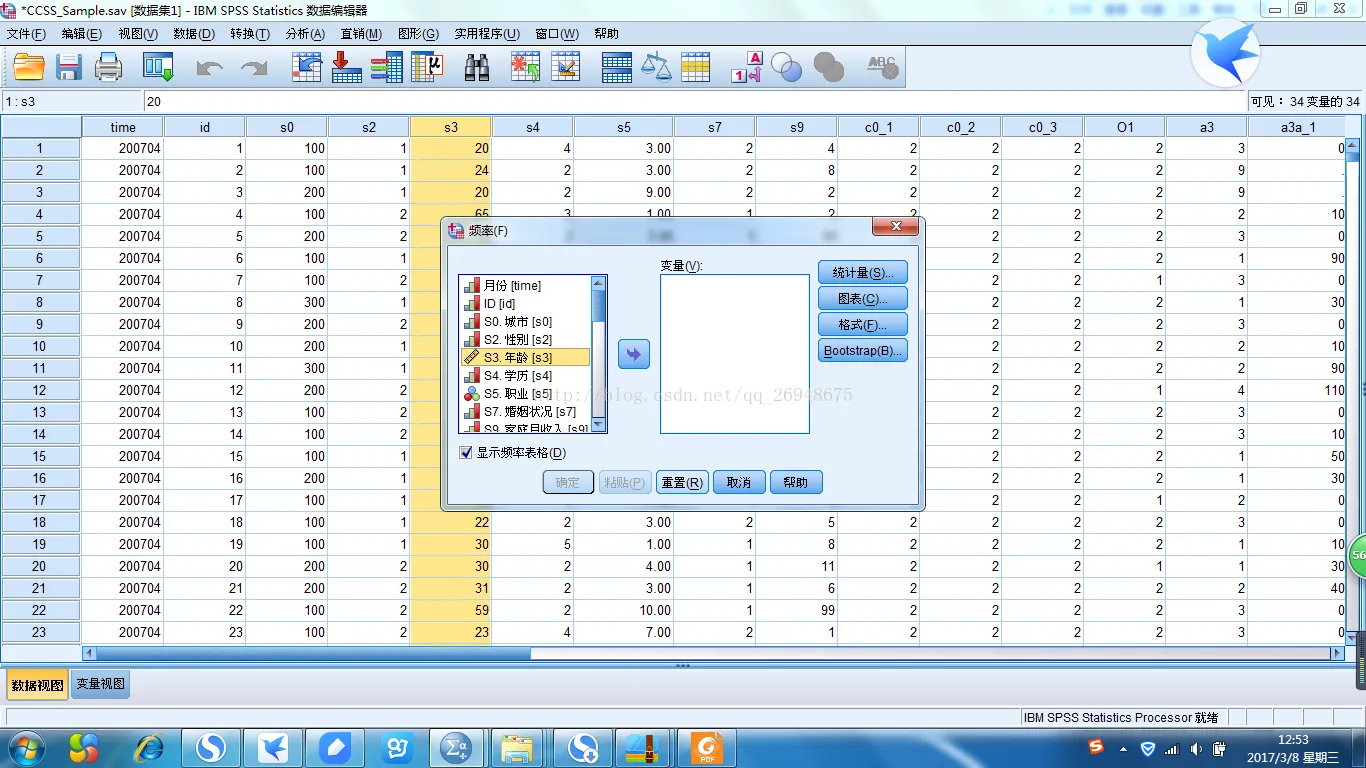The height and width of the screenshot is (768, 1366).
Task: Click the Value labels toolbar icon
Action: point(746,67)
